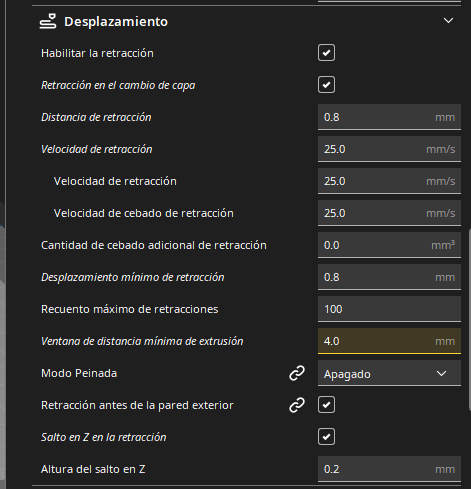Disable Salto en Z en la retracción
Viewport: 471px width, 489px height.
[x=326, y=437]
